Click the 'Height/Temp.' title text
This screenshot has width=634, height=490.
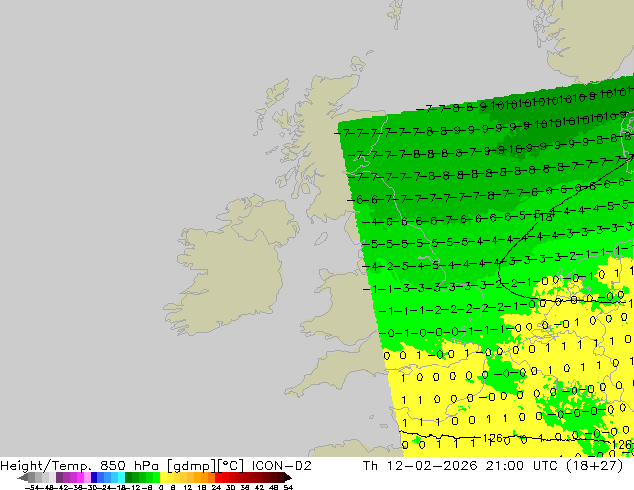click(46, 465)
